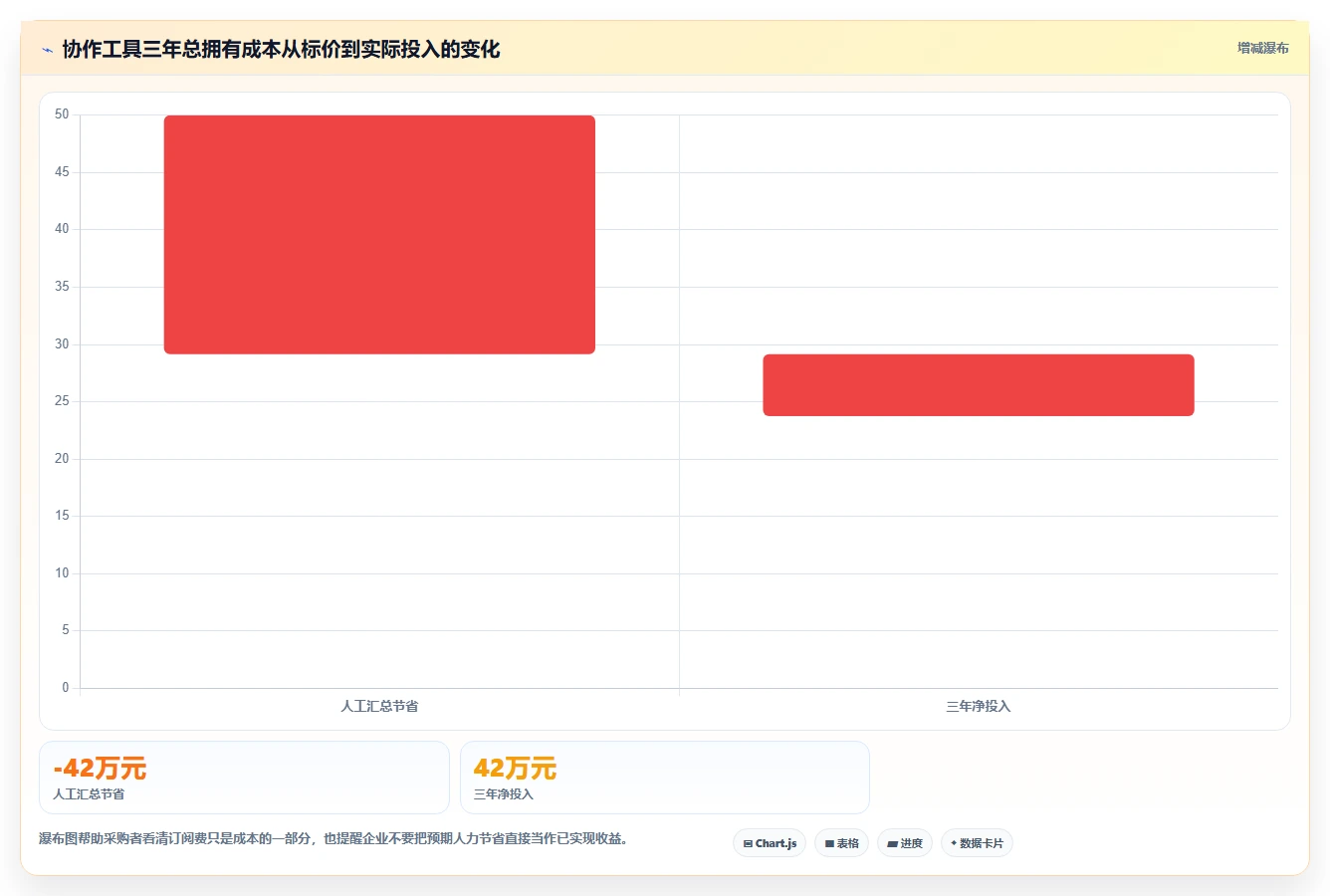Click the red 三年净投入 waterfall bar
Viewport: 1330px width, 896px height.
tap(979, 385)
